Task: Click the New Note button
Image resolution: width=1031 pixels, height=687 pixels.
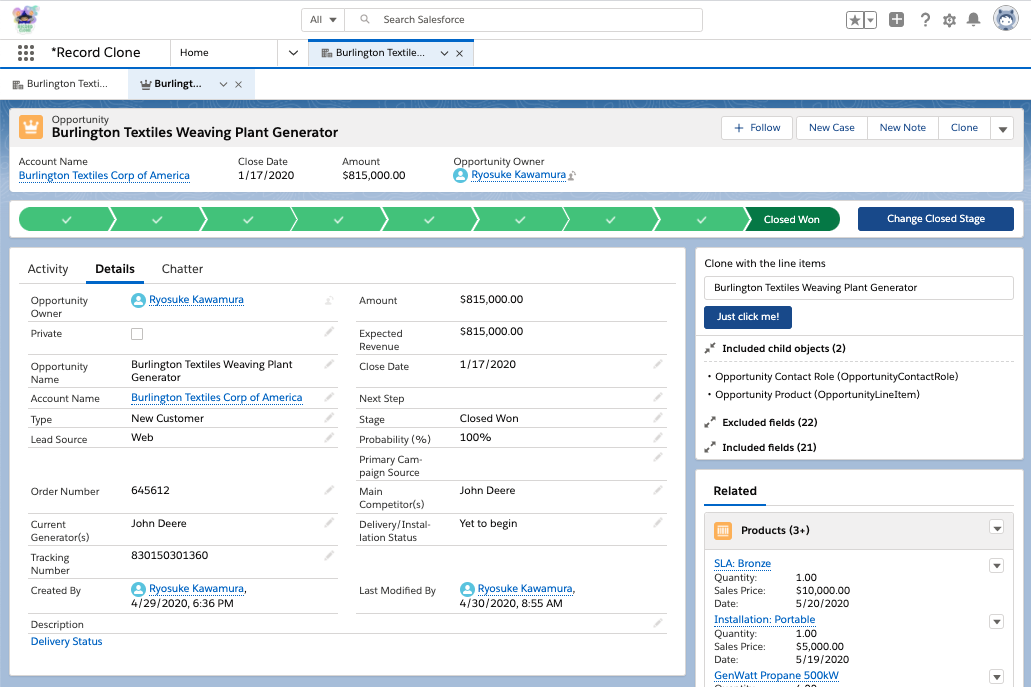Action: tap(903, 128)
